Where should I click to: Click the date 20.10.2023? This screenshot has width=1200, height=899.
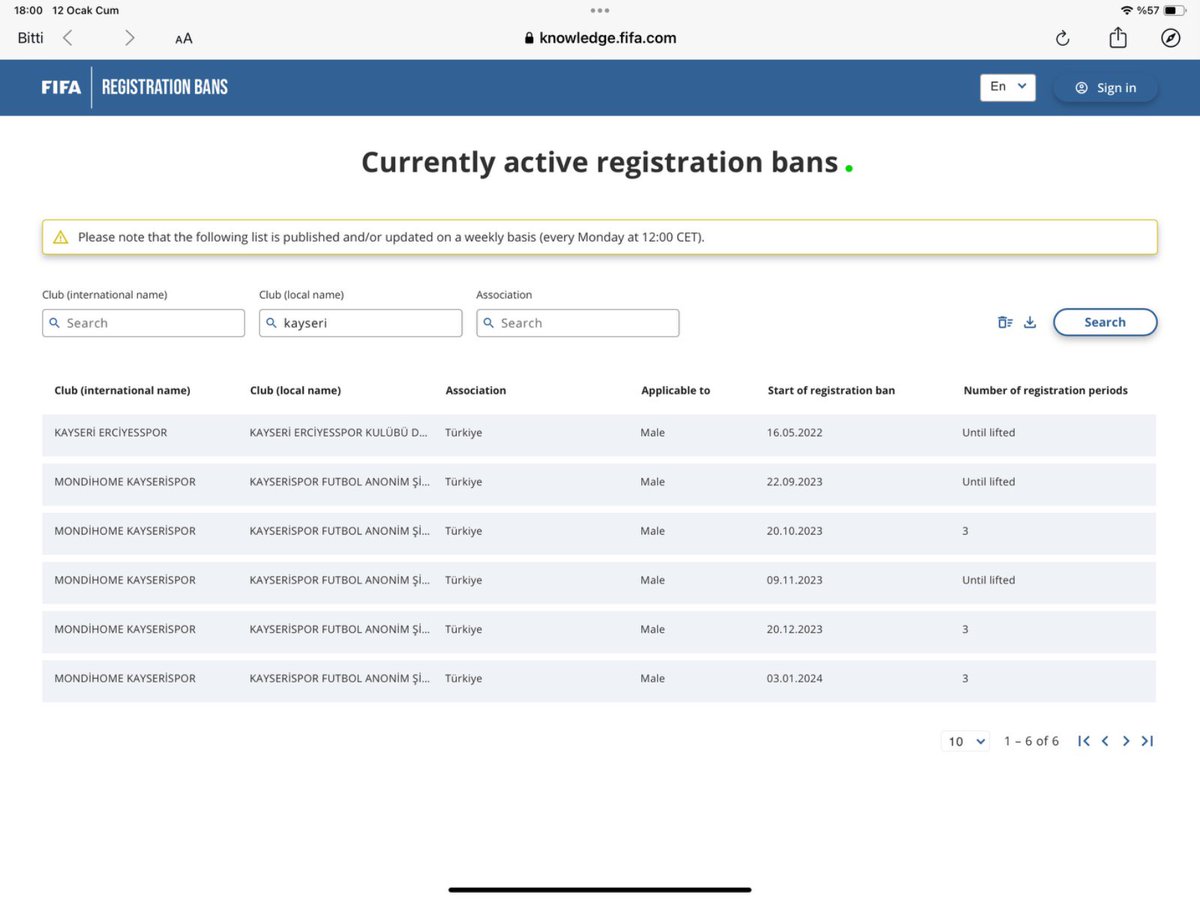tap(794, 531)
